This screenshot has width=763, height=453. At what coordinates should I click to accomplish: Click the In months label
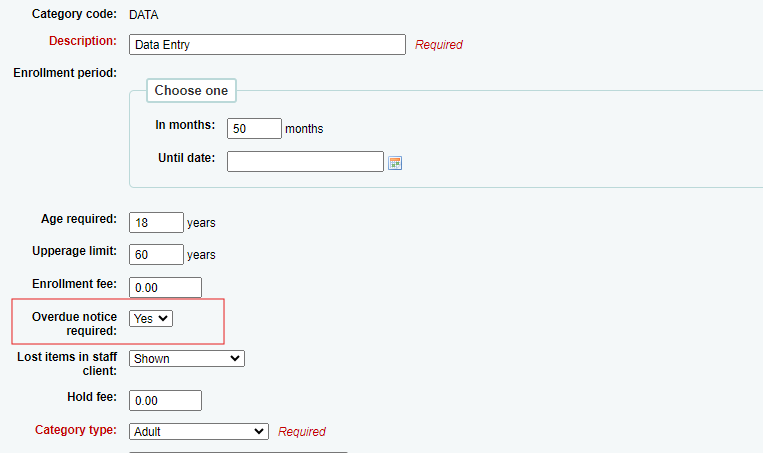click(x=185, y=125)
